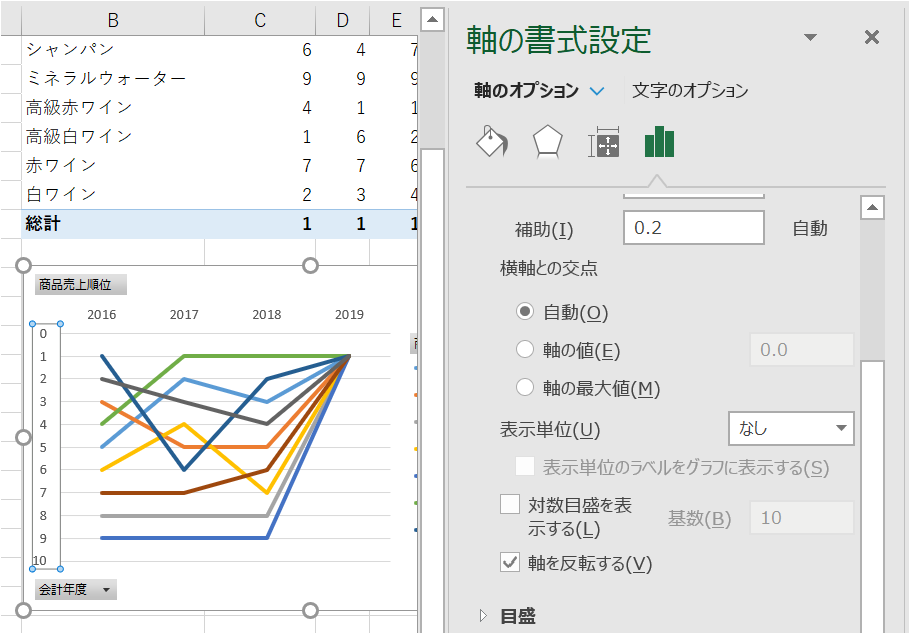Enable the 対数目盛を表示する checkbox
This screenshot has width=910, height=634.
[x=510, y=503]
